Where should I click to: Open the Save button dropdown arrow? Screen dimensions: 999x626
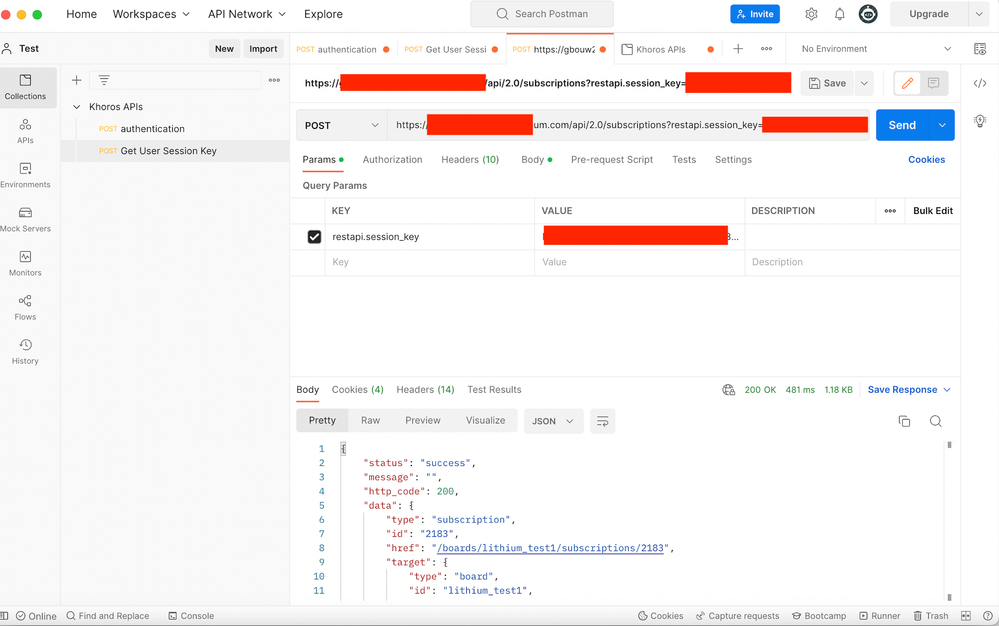pyautogui.click(x=864, y=83)
